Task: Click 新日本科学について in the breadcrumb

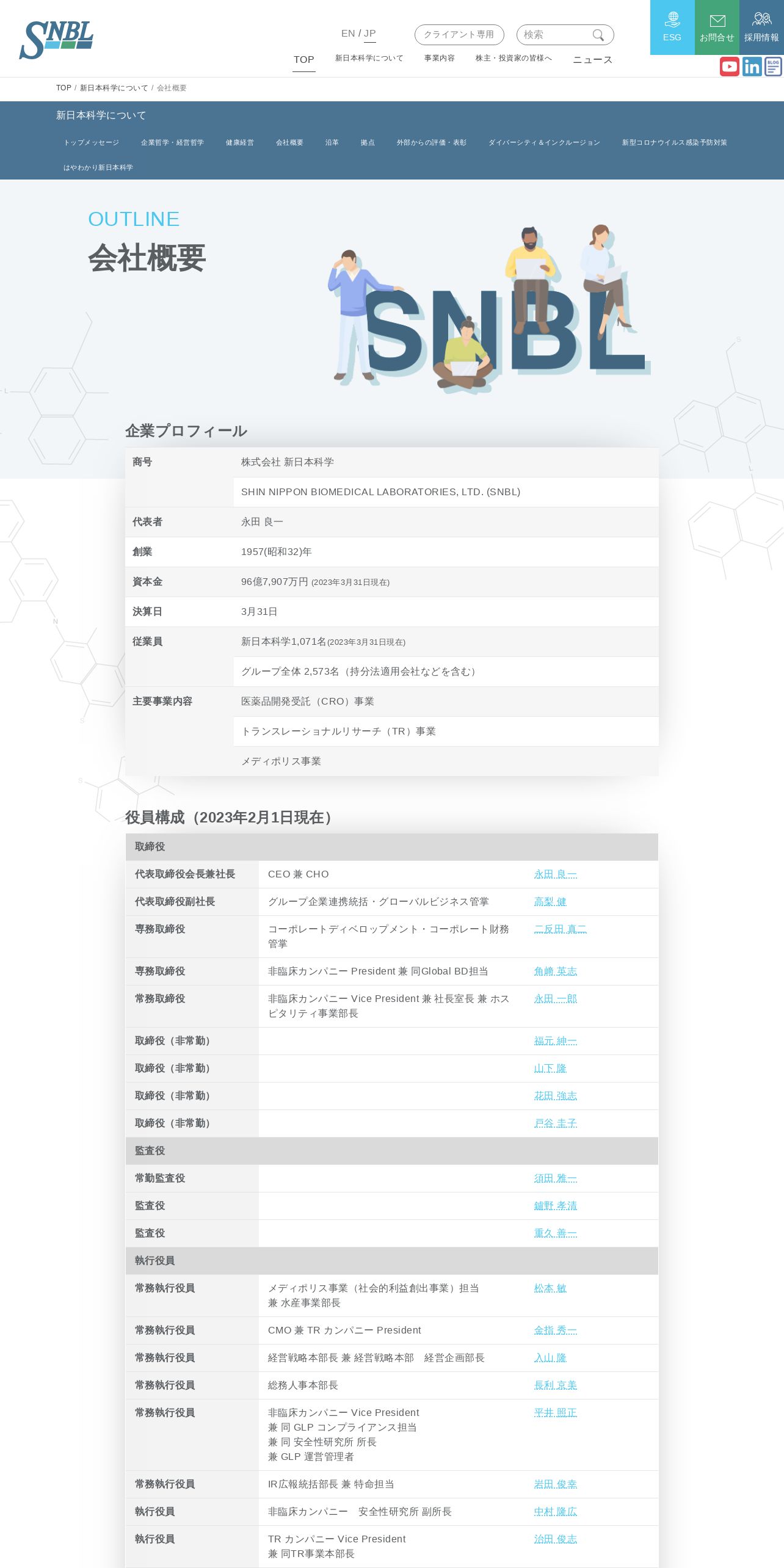Action: pyautogui.click(x=114, y=88)
